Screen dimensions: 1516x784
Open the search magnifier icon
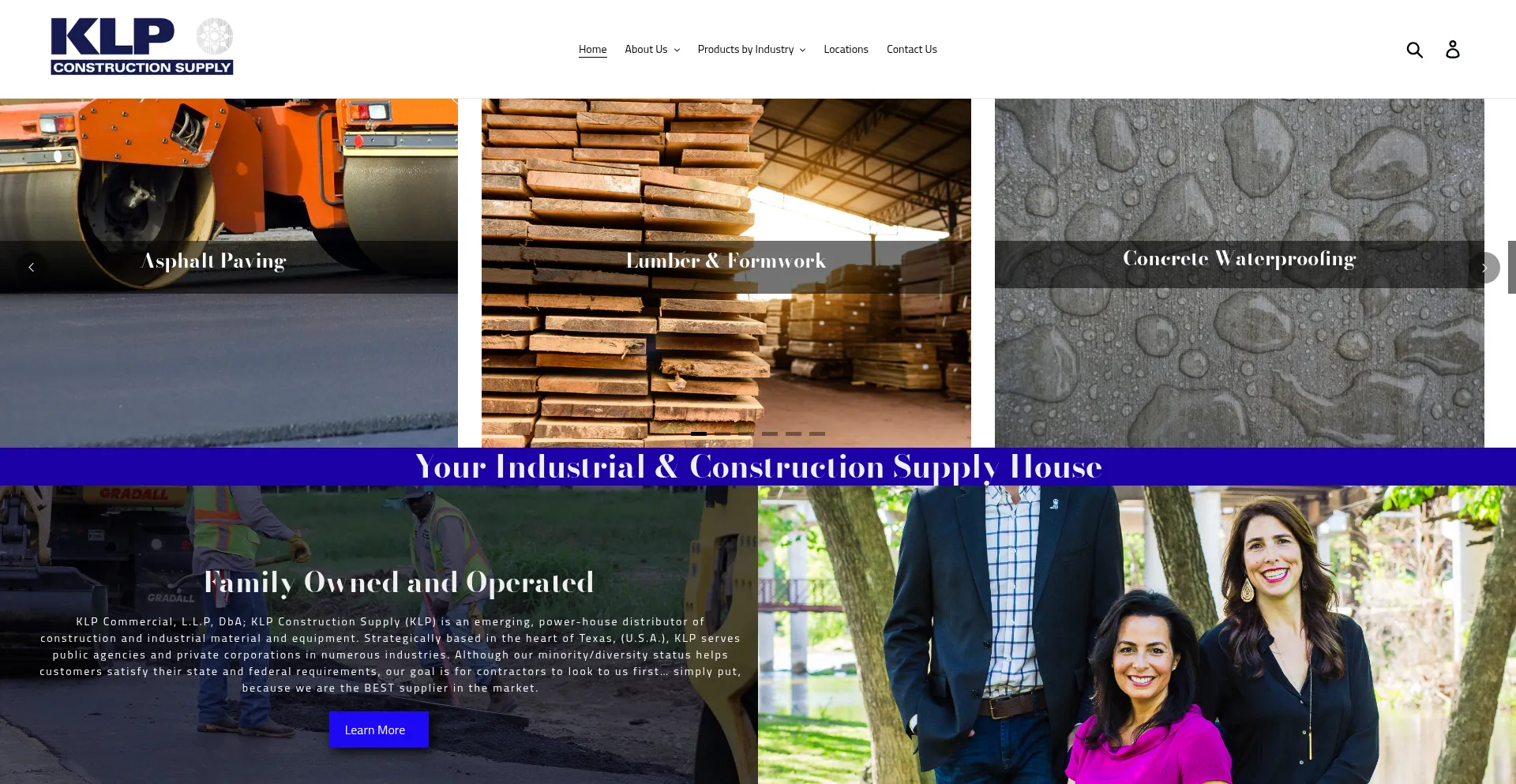(x=1414, y=50)
